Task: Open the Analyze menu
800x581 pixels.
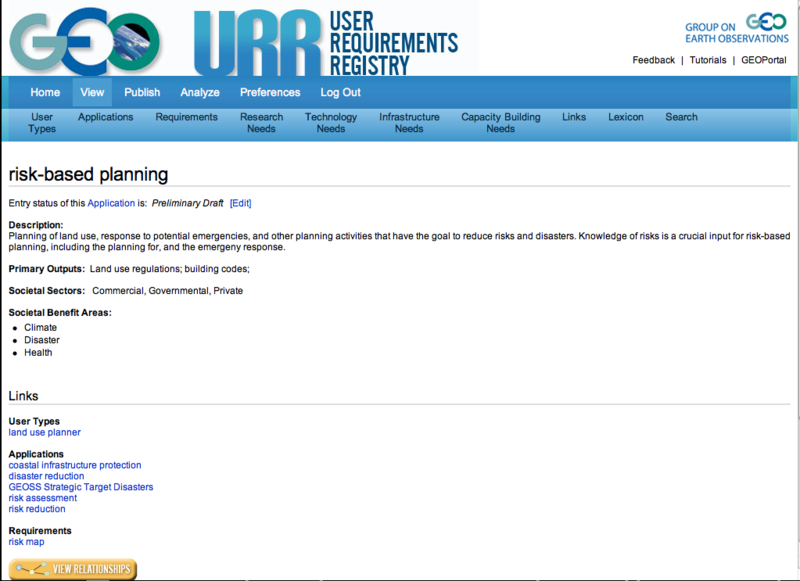Action: pos(200,92)
